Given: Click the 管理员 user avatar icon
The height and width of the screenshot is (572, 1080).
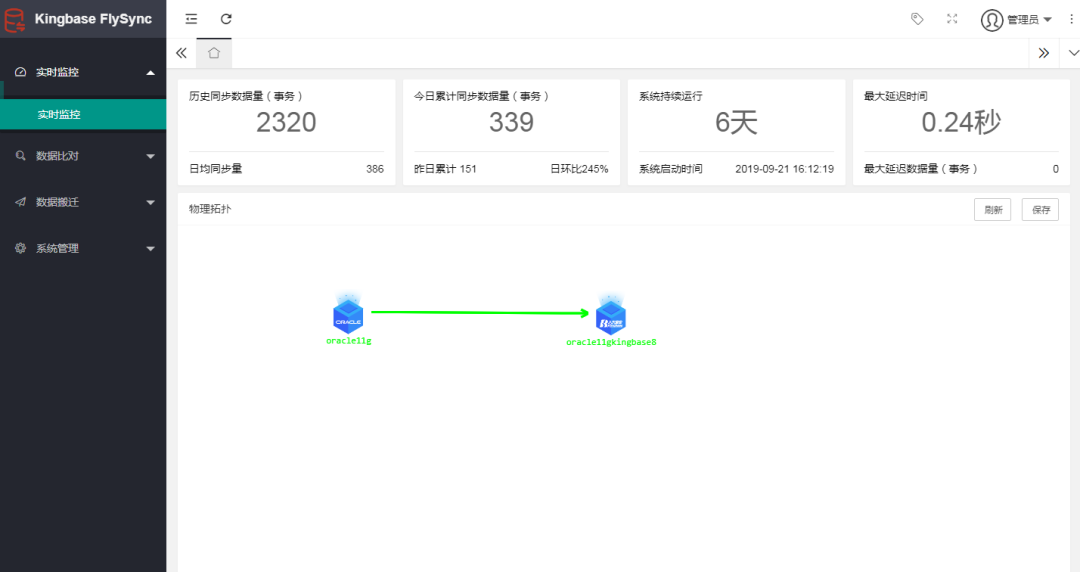Looking at the screenshot, I should tap(992, 20).
